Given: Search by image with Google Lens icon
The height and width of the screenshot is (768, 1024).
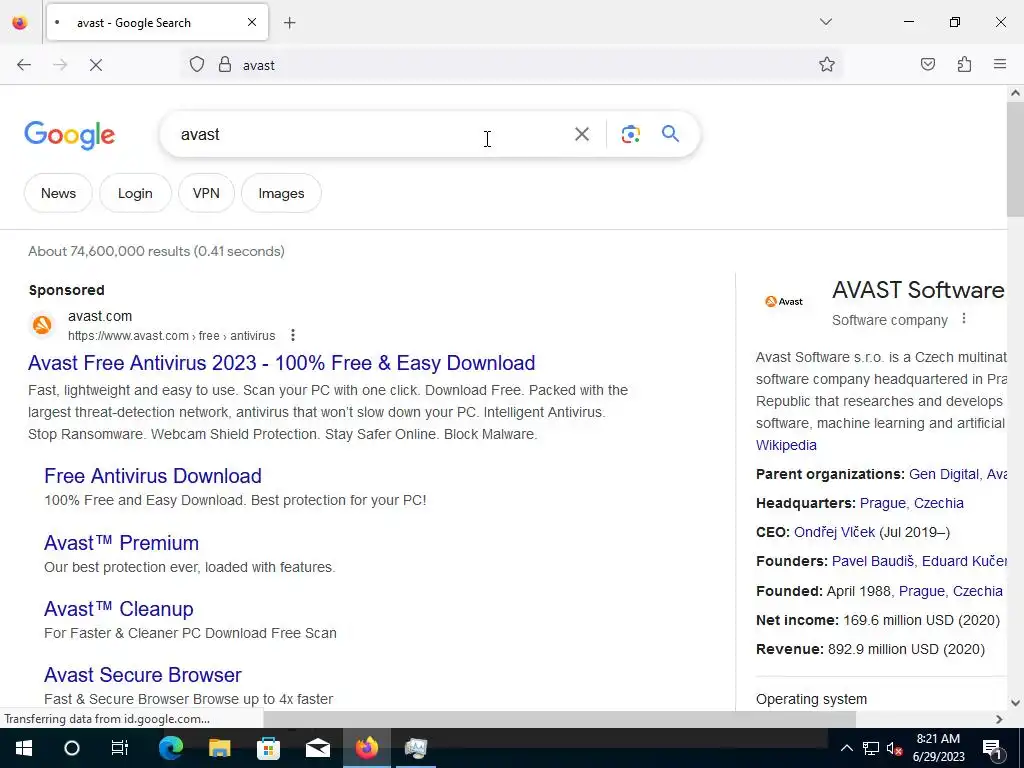Looking at the screenshot, I should [x=630, y=134].
